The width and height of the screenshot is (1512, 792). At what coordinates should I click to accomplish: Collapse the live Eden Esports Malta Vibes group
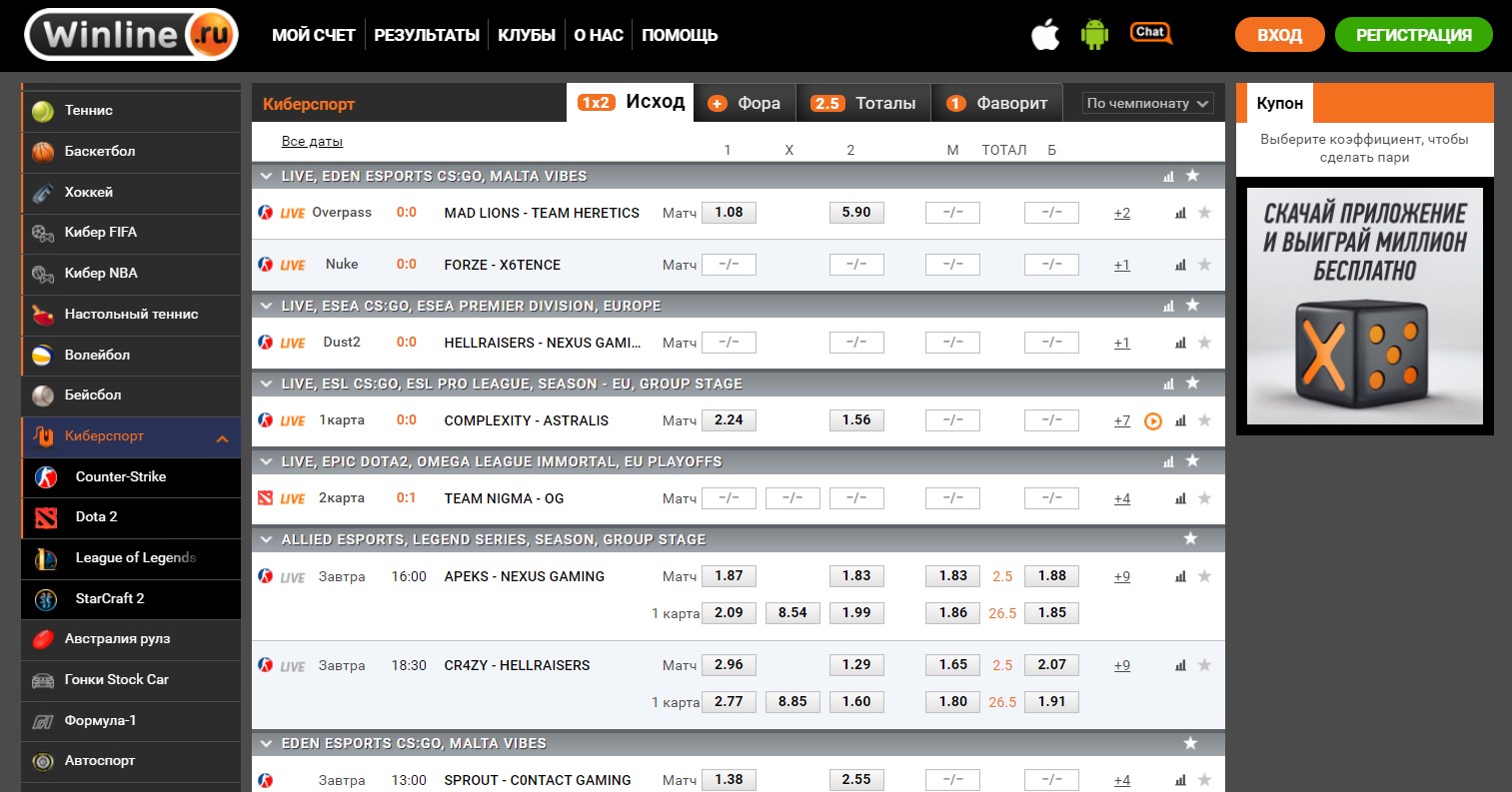pyautogui.click(x=266, y=176)
